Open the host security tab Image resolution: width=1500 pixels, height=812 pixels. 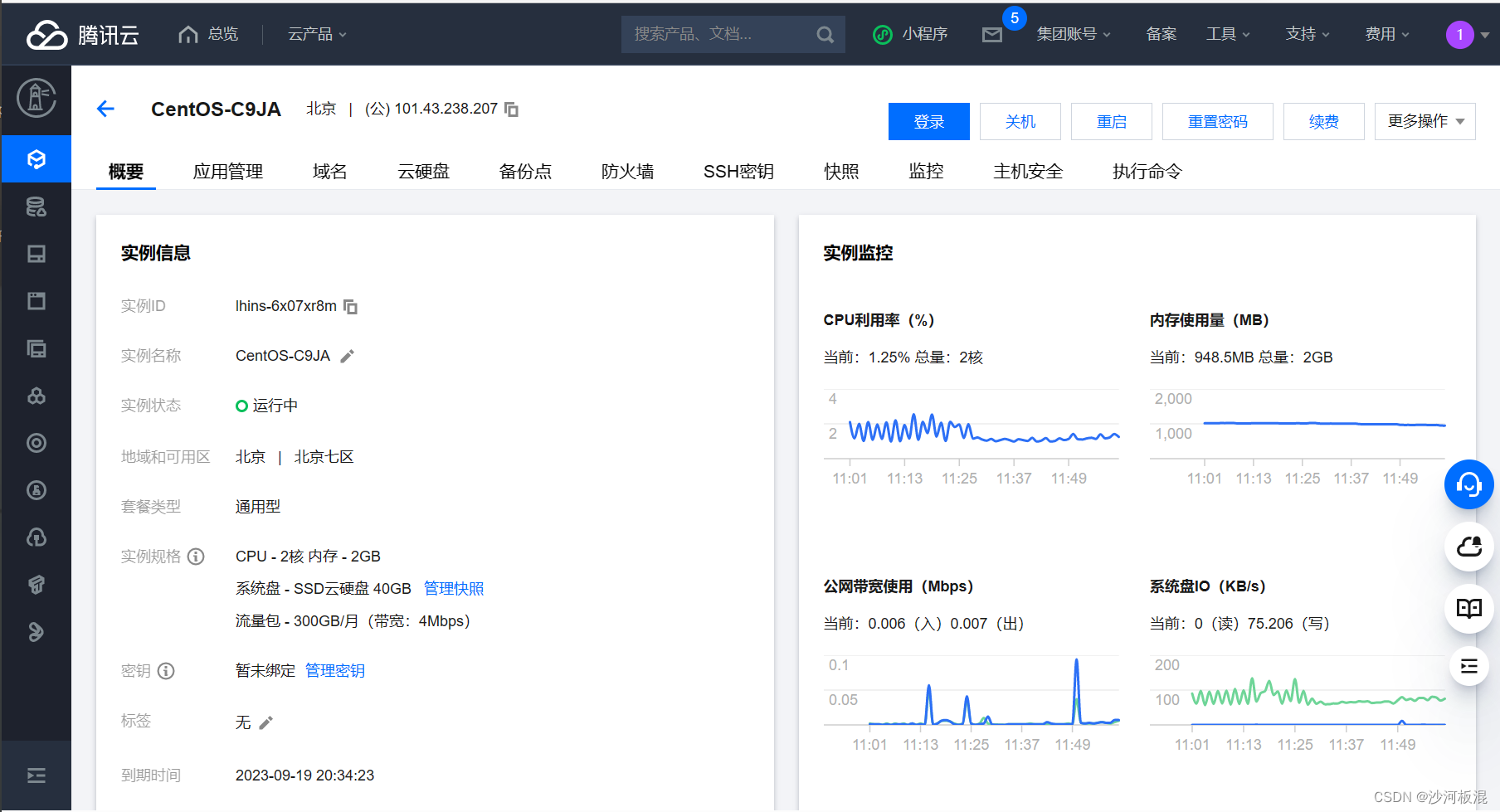[1029, 172]
